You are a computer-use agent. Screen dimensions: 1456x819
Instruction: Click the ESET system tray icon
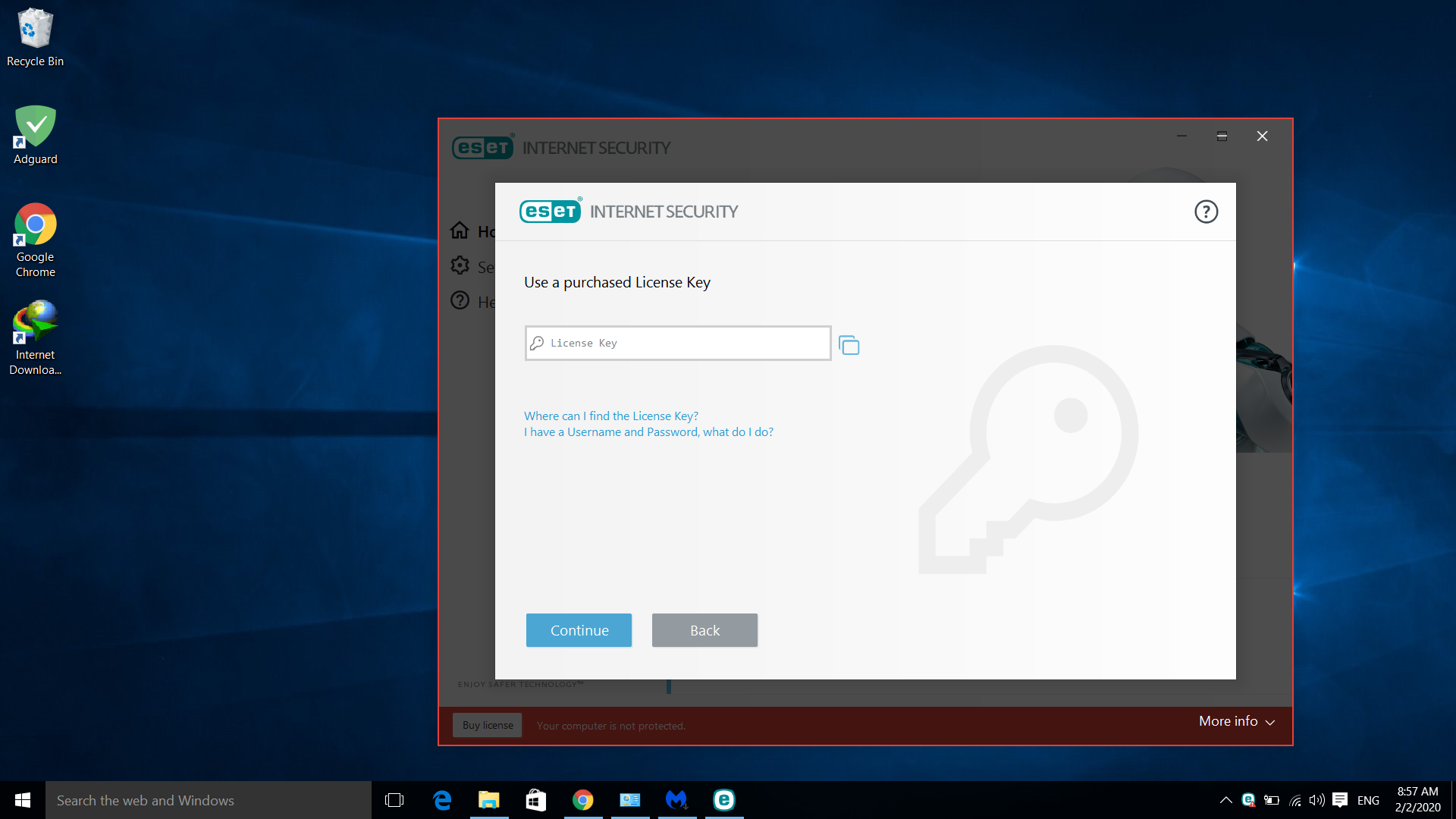(1248, 800)
